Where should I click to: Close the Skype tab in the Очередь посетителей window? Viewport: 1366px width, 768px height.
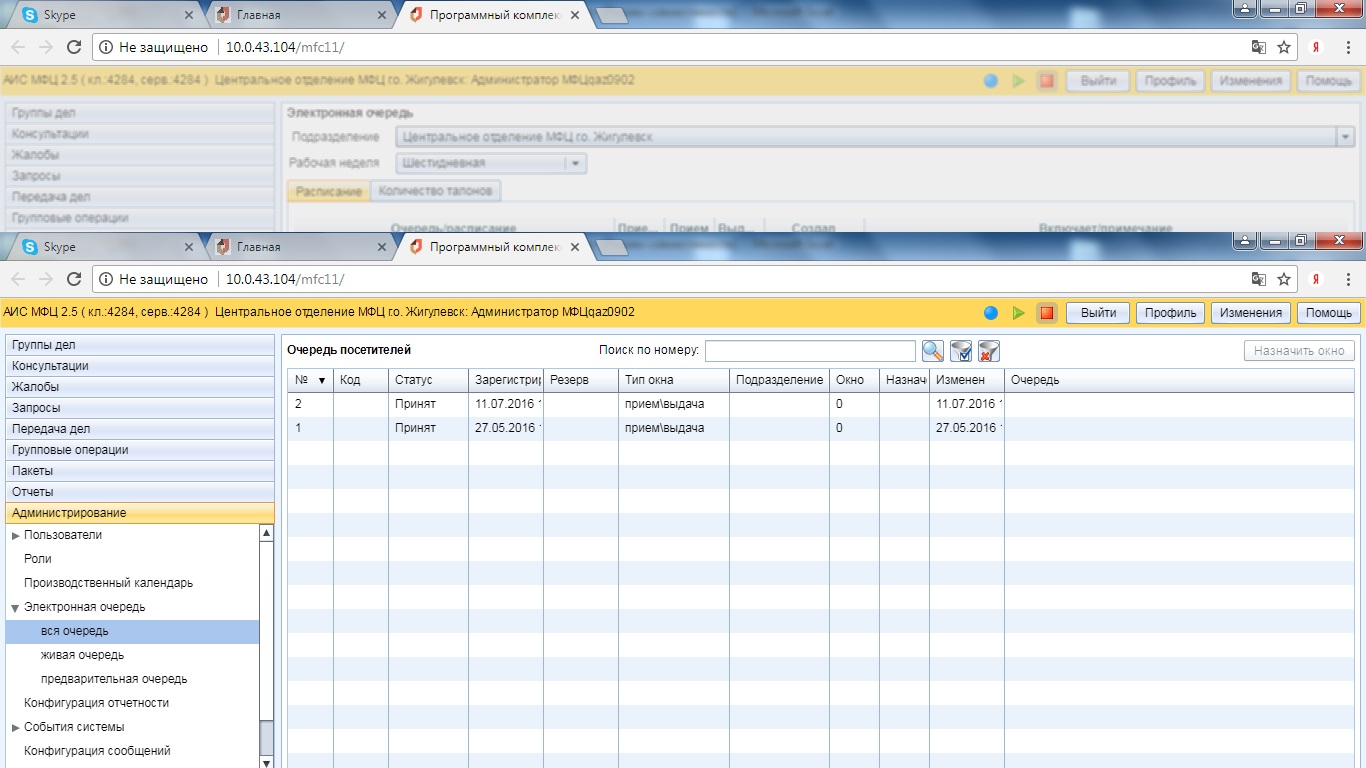pyautogui.click(x=189, y=247)
